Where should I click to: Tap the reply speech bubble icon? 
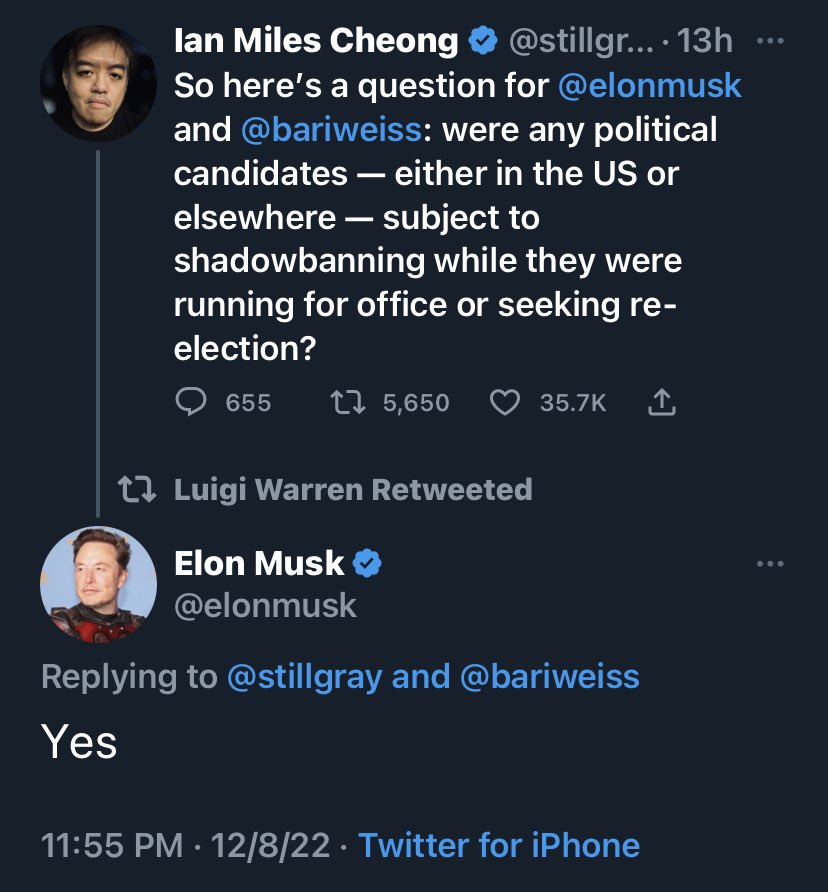coord(191,402)
